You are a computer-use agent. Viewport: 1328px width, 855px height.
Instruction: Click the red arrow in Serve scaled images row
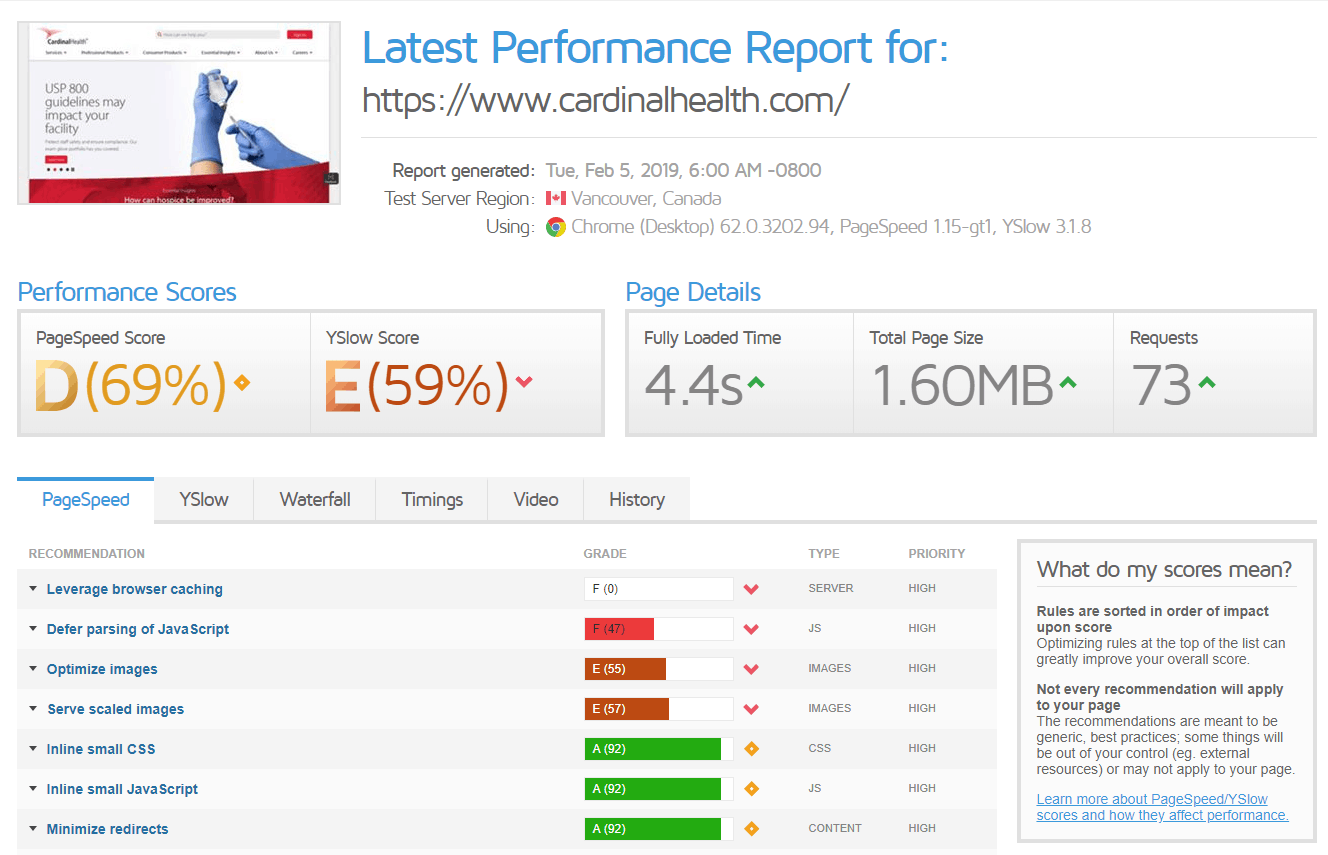[x=751, y=709]
